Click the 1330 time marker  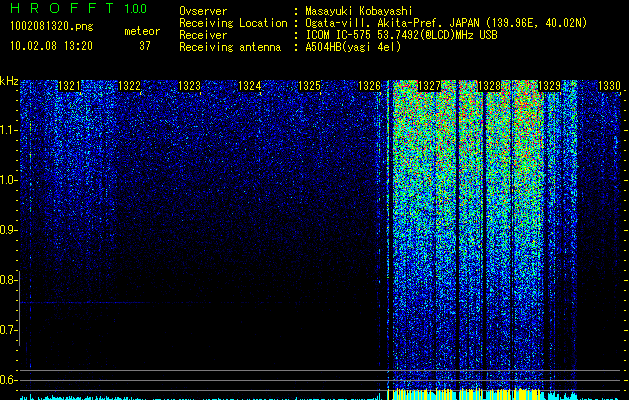point(609,86)
